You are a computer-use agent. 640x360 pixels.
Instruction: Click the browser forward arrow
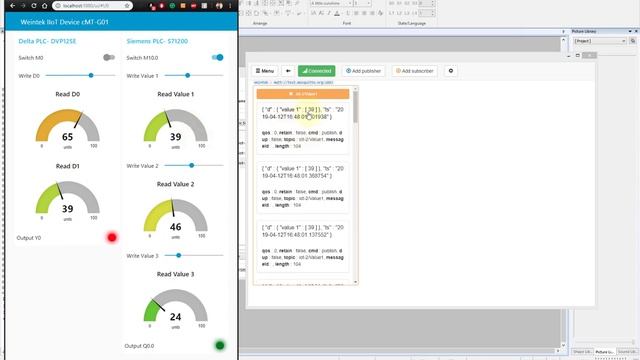point(23,6)
